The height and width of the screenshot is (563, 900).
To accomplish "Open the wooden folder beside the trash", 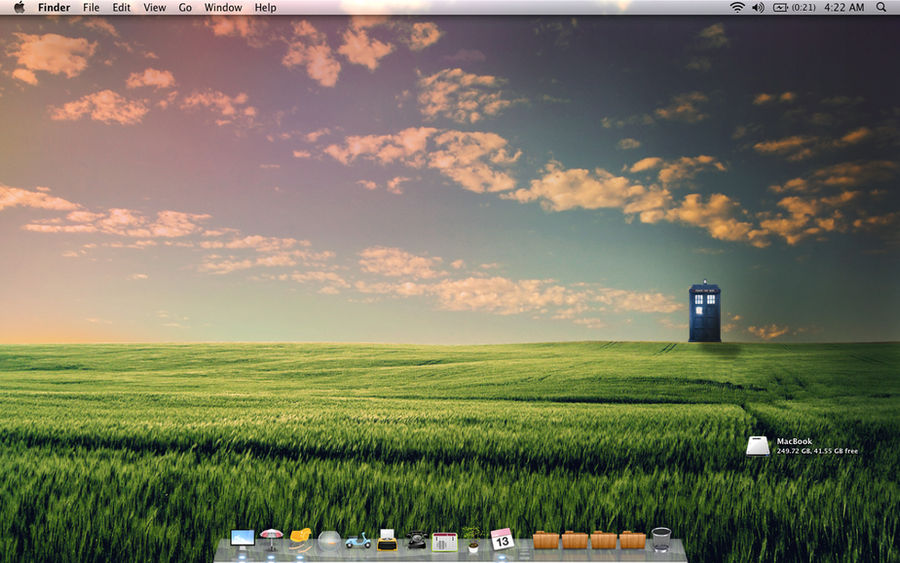I will pos(633,540).
